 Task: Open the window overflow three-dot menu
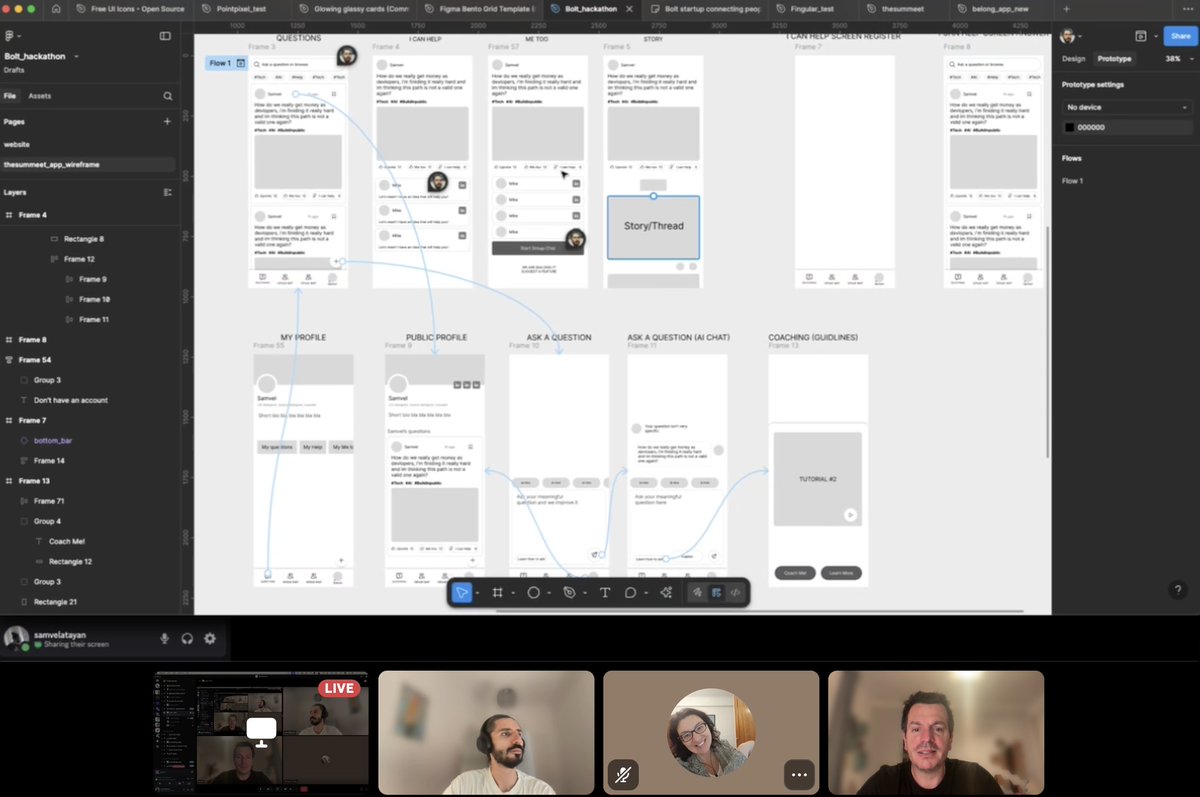point(1189,8)
